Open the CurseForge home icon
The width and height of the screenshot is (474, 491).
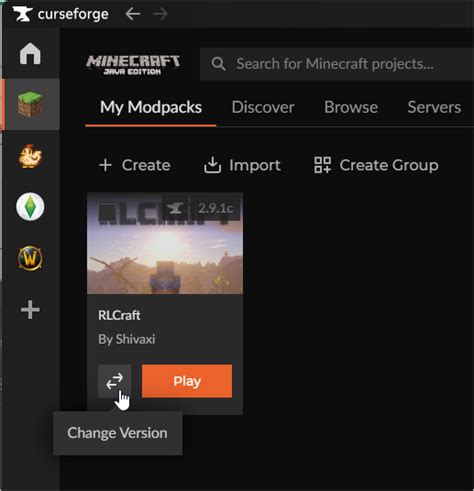click(30, 53)
